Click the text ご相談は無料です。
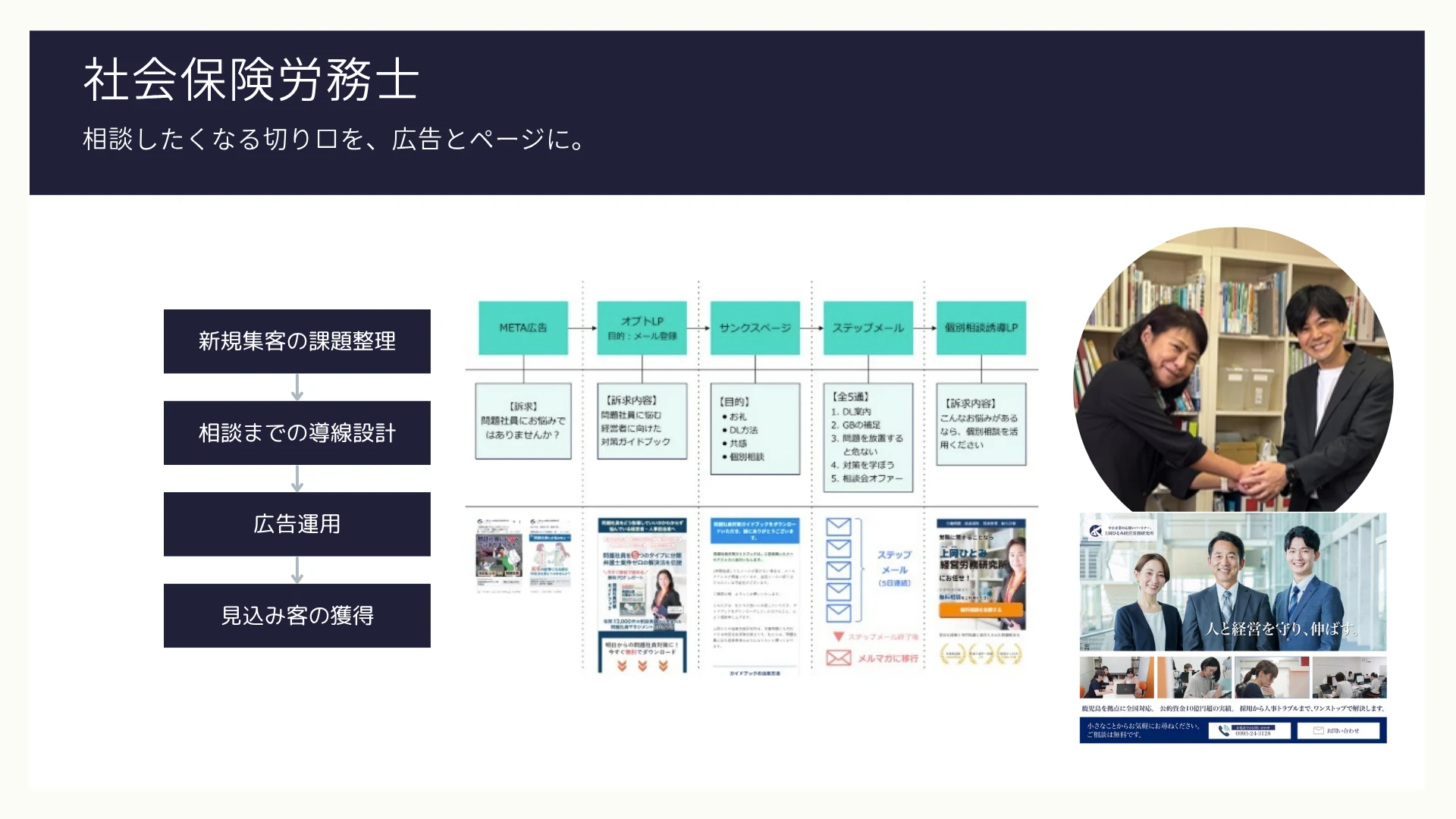Viewport: 1456px width, 819px height. (x=1114, y=735)
